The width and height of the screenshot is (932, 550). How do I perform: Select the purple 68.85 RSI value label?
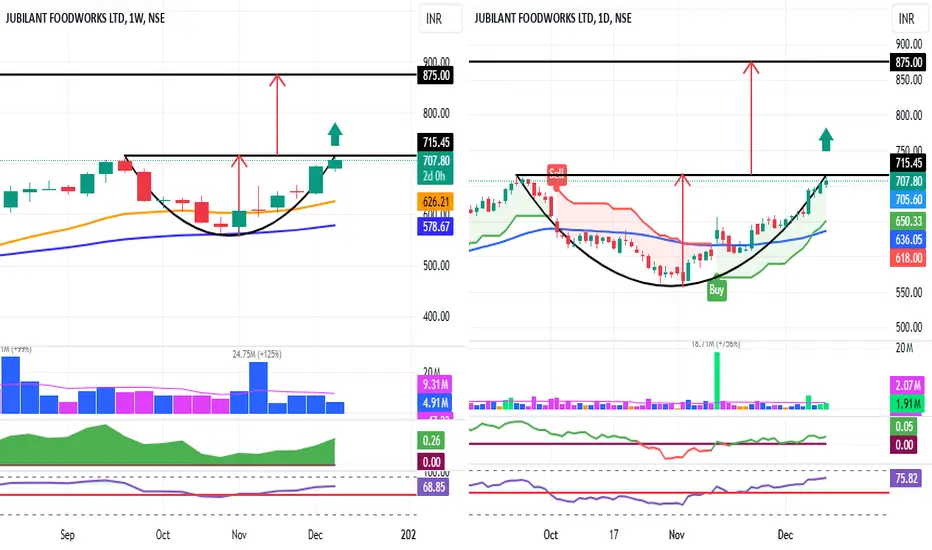coord(433,487)
